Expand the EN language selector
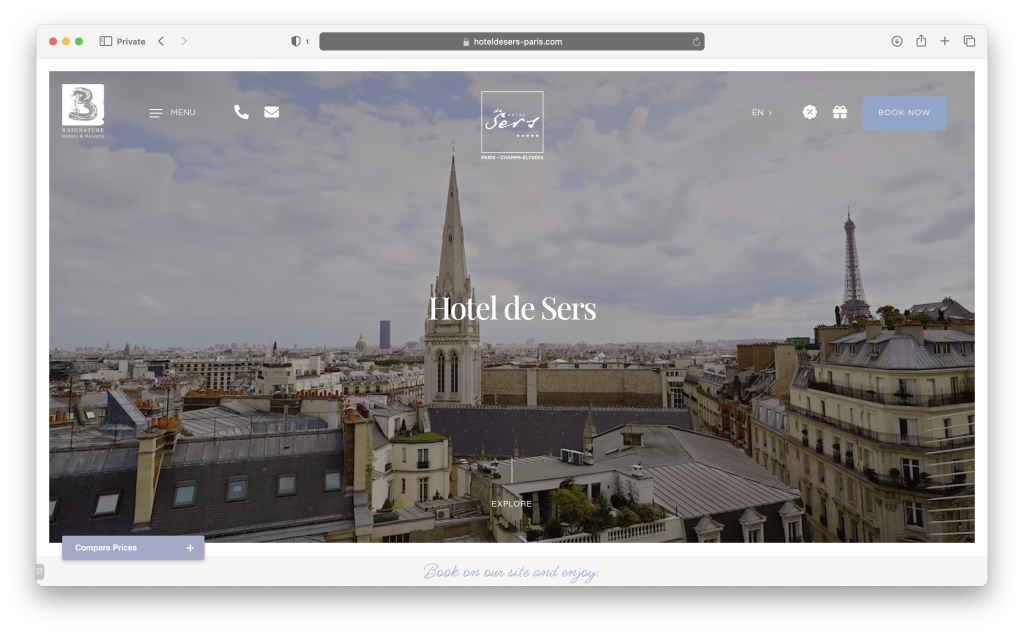The width and height of the screenshot is (1024, 634). point(761,113)
